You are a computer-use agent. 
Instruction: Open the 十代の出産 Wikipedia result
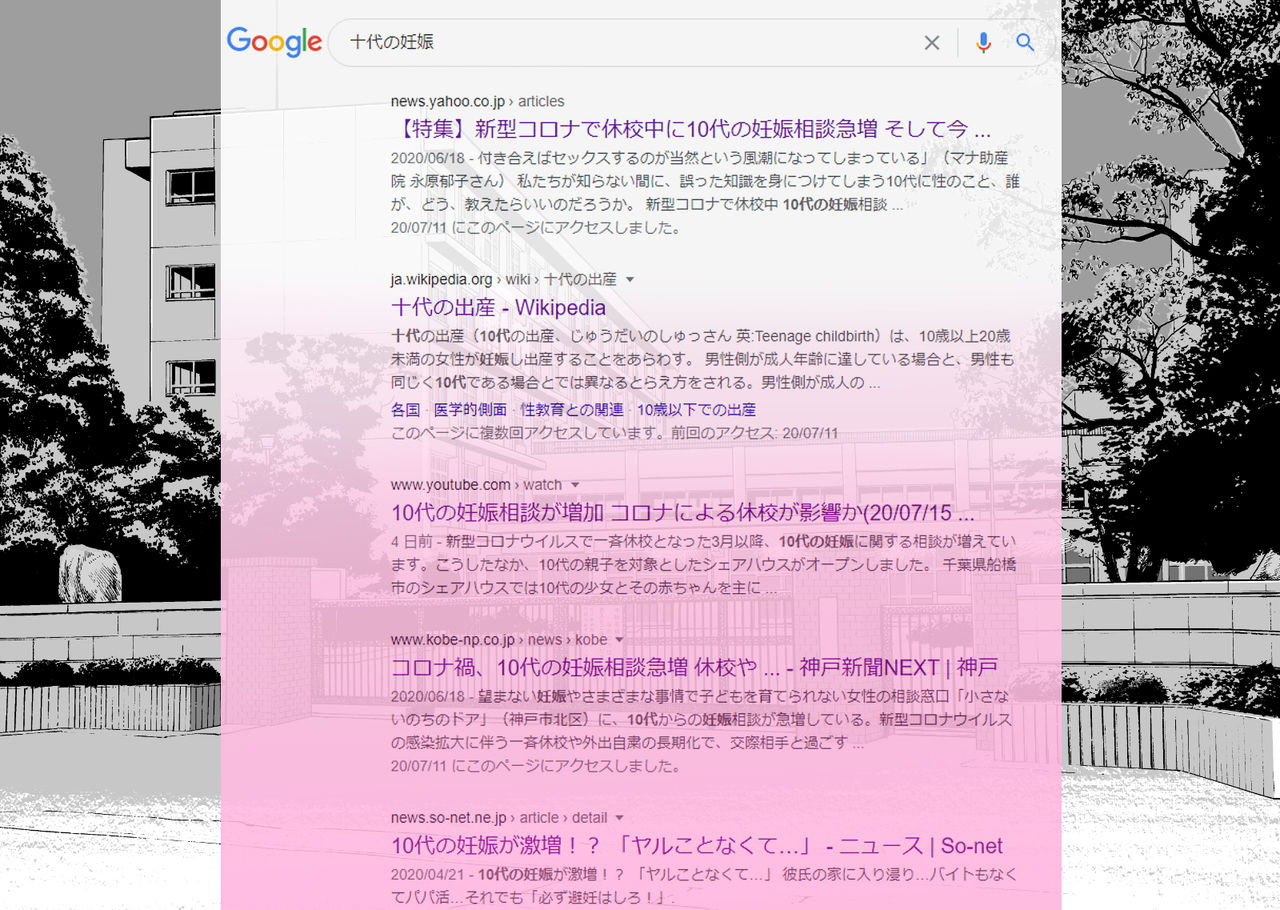coord(498,308)
